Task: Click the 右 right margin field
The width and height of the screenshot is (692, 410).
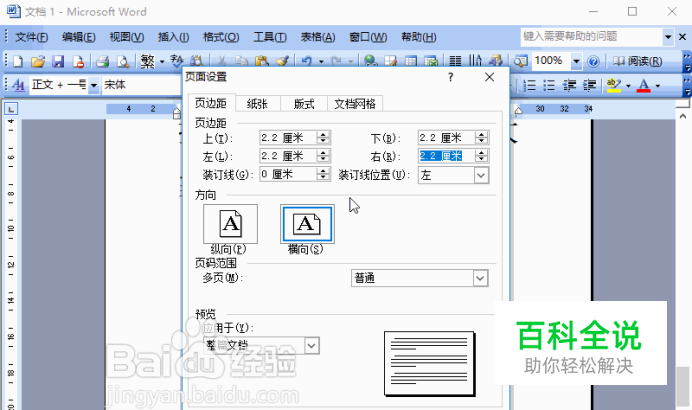Action: pos(447,156)
